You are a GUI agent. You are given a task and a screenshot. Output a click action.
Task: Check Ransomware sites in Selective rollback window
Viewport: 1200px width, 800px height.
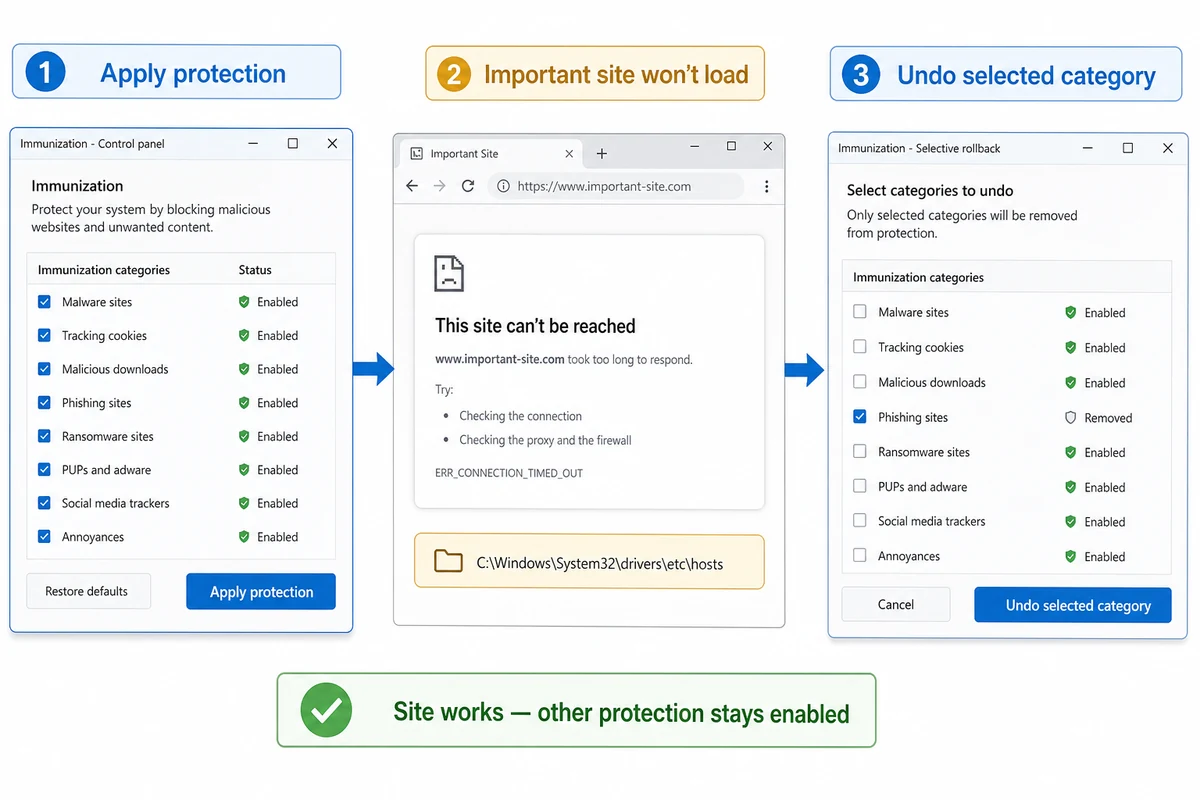click(x=860, y=452)
